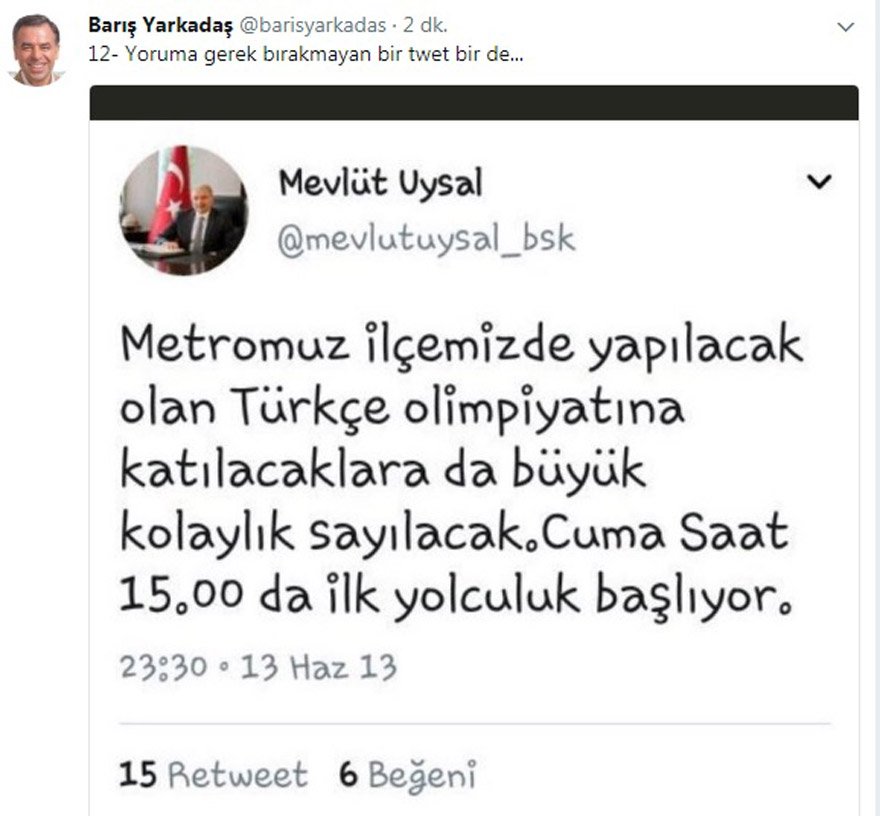Expand the outer tweet options chevron
The image size is (880, 816).
(846, 26)
